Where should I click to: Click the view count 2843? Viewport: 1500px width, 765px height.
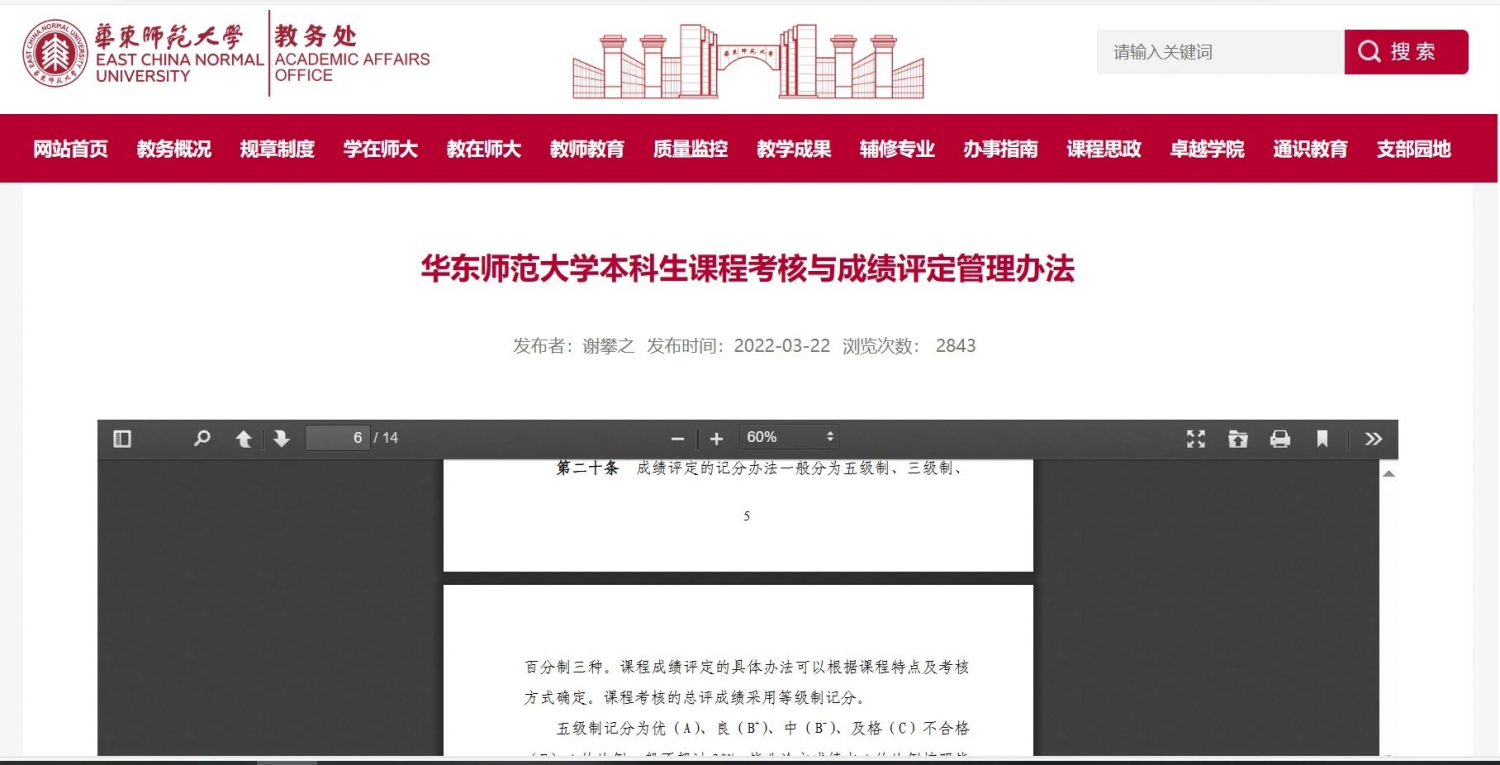point(956,346)
